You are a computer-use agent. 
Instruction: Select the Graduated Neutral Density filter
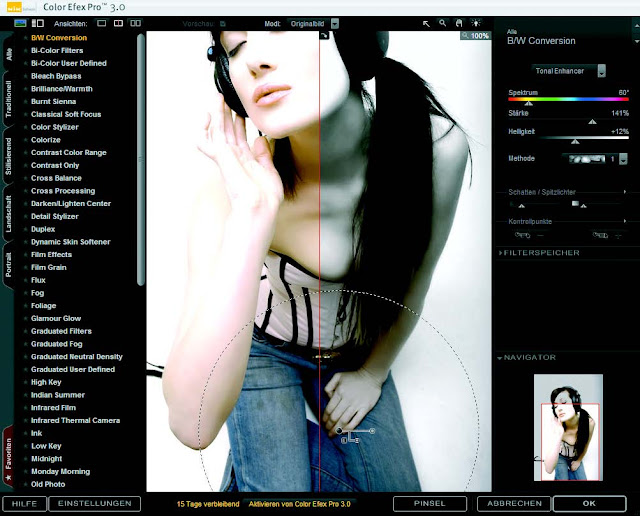point(77,357)
